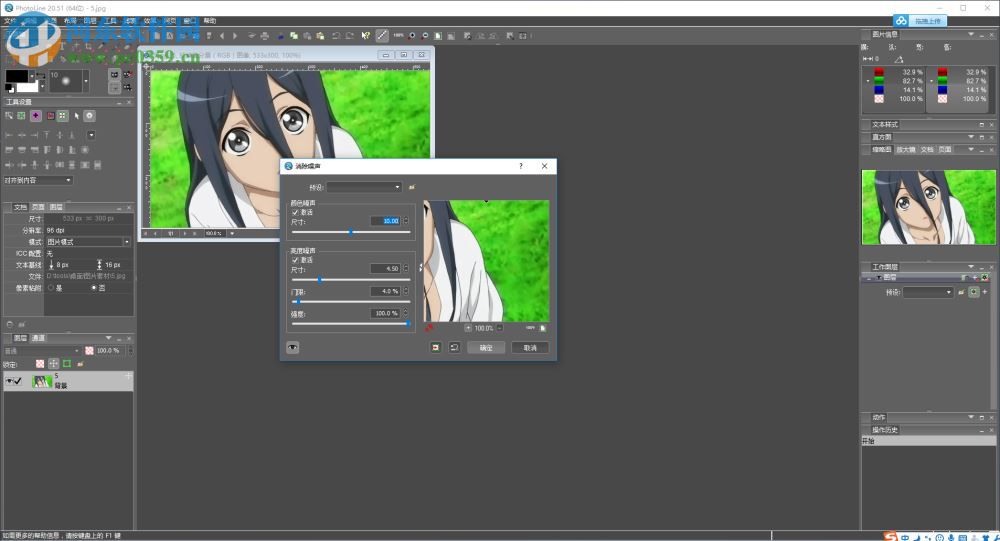
Task: Click the help pointer icon in the toolbar
Action: pyautogui.click(x=366, y=36)
